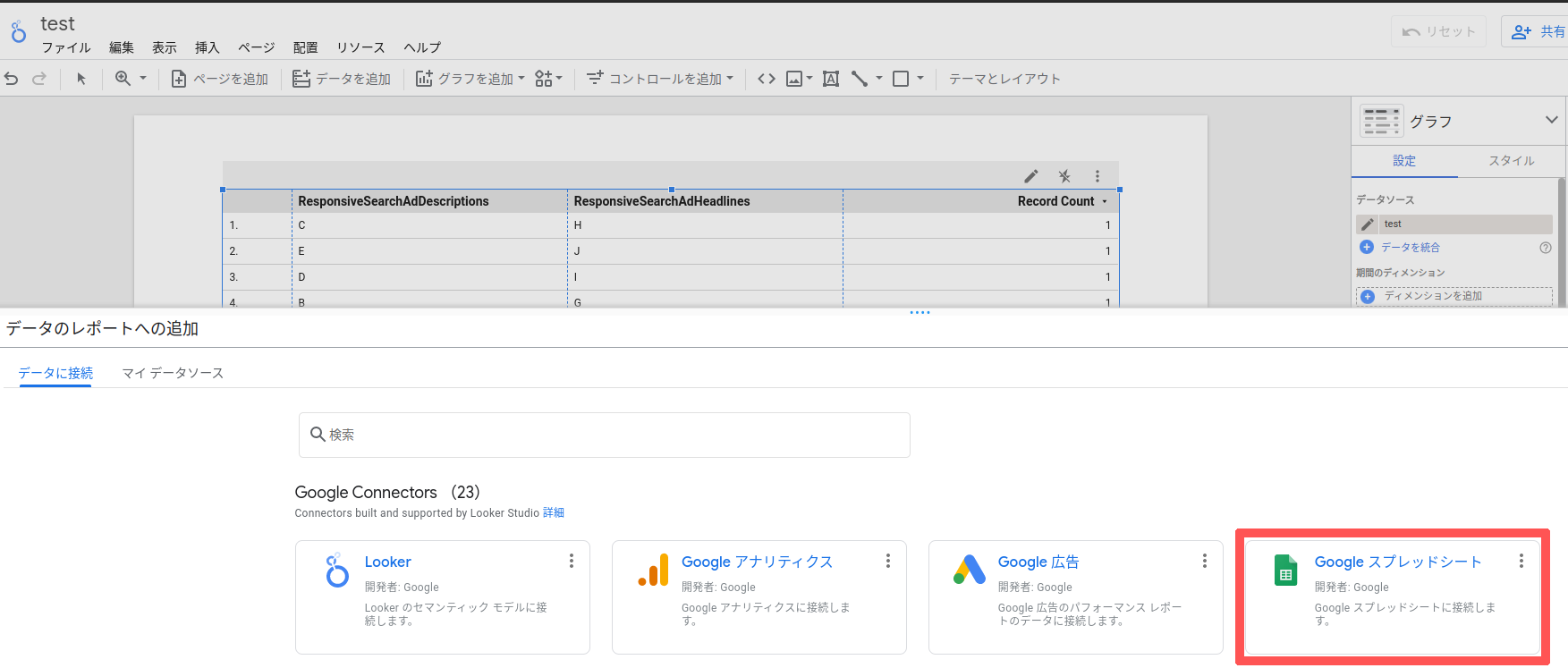Screen dimensions: 1568x668
Task: Switch to the マイ データソース tab
Action: point(173,373)
